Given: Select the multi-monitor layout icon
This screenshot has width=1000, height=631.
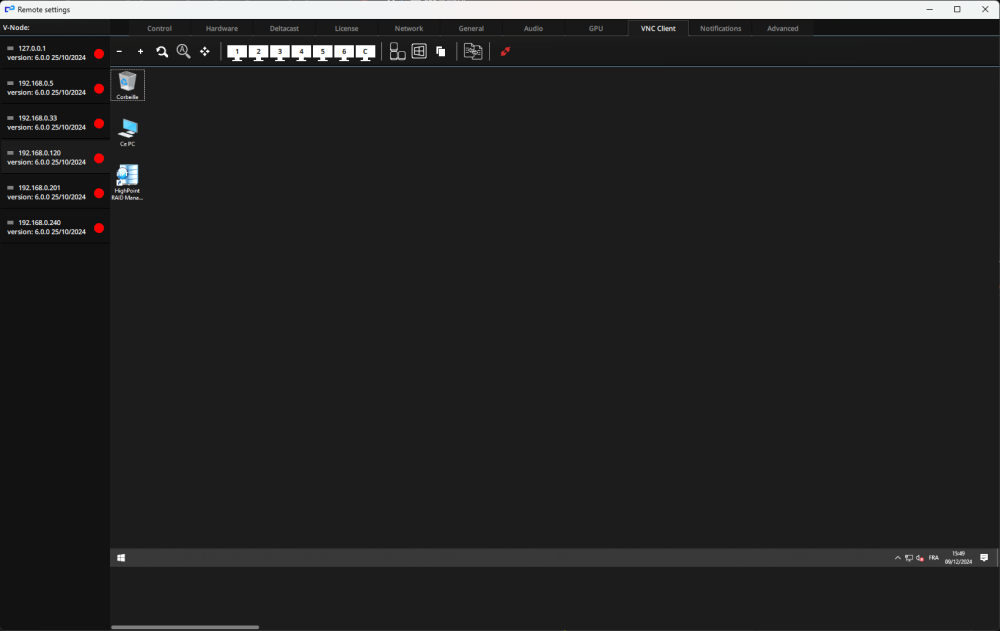Looking at the screenshot, I should pyautogui.click(x=397, y=51).
